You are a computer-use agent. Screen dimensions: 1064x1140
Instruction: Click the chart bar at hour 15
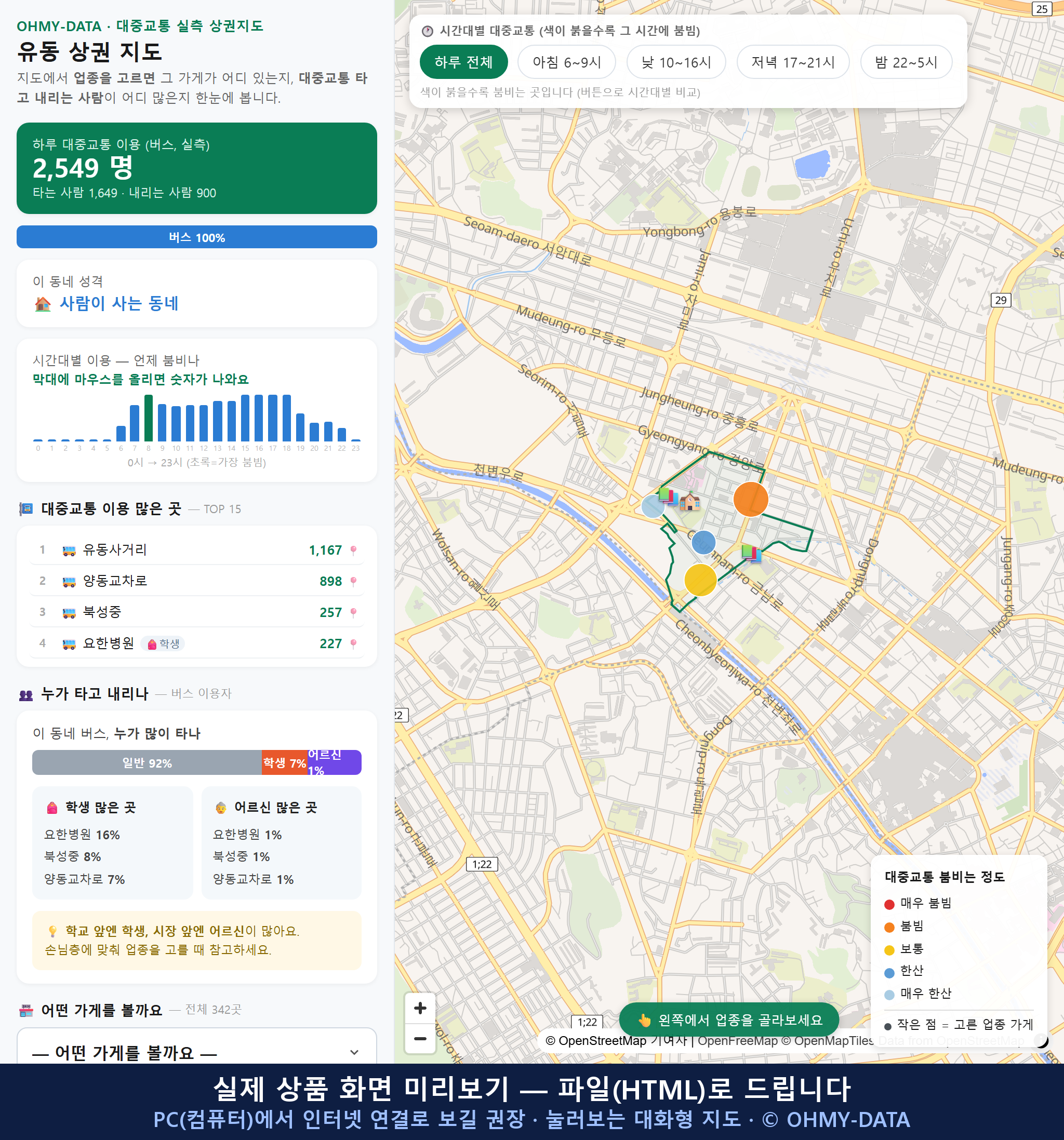point(245,418)
